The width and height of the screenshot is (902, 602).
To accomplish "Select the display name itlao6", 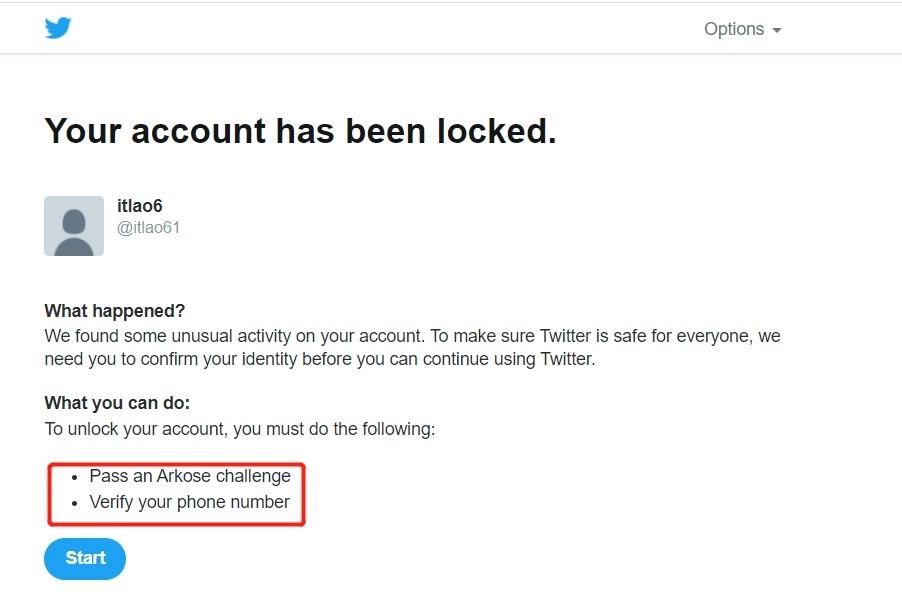I will (139, 206).
